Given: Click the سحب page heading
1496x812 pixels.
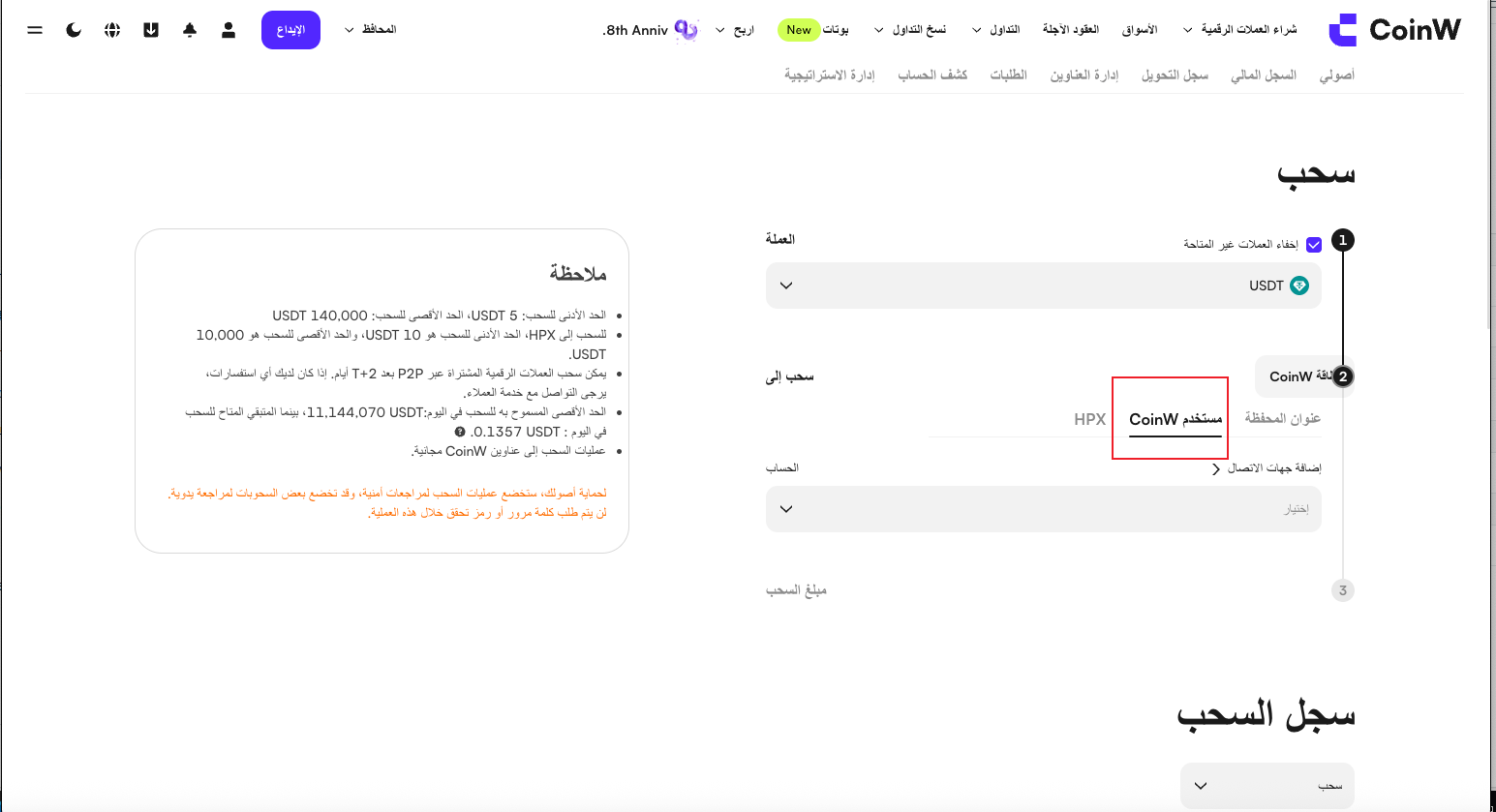Looking at the screenshot, I should [1316, 174].
